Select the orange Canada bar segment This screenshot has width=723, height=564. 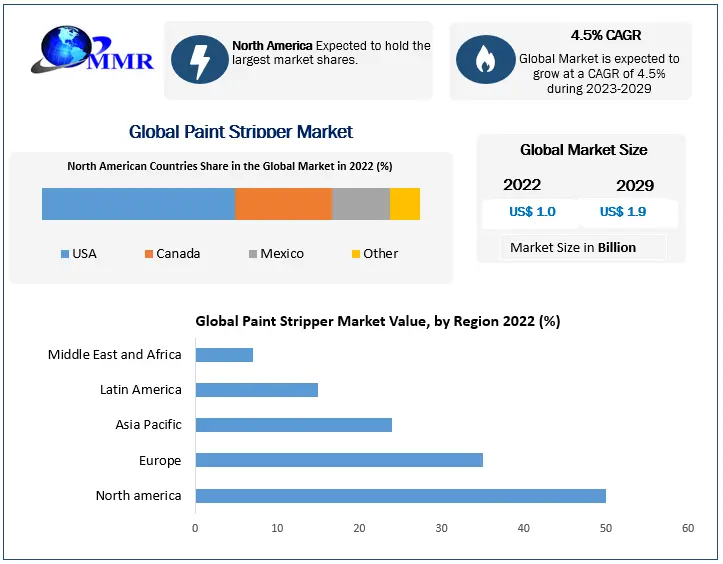tap(283, 204)
